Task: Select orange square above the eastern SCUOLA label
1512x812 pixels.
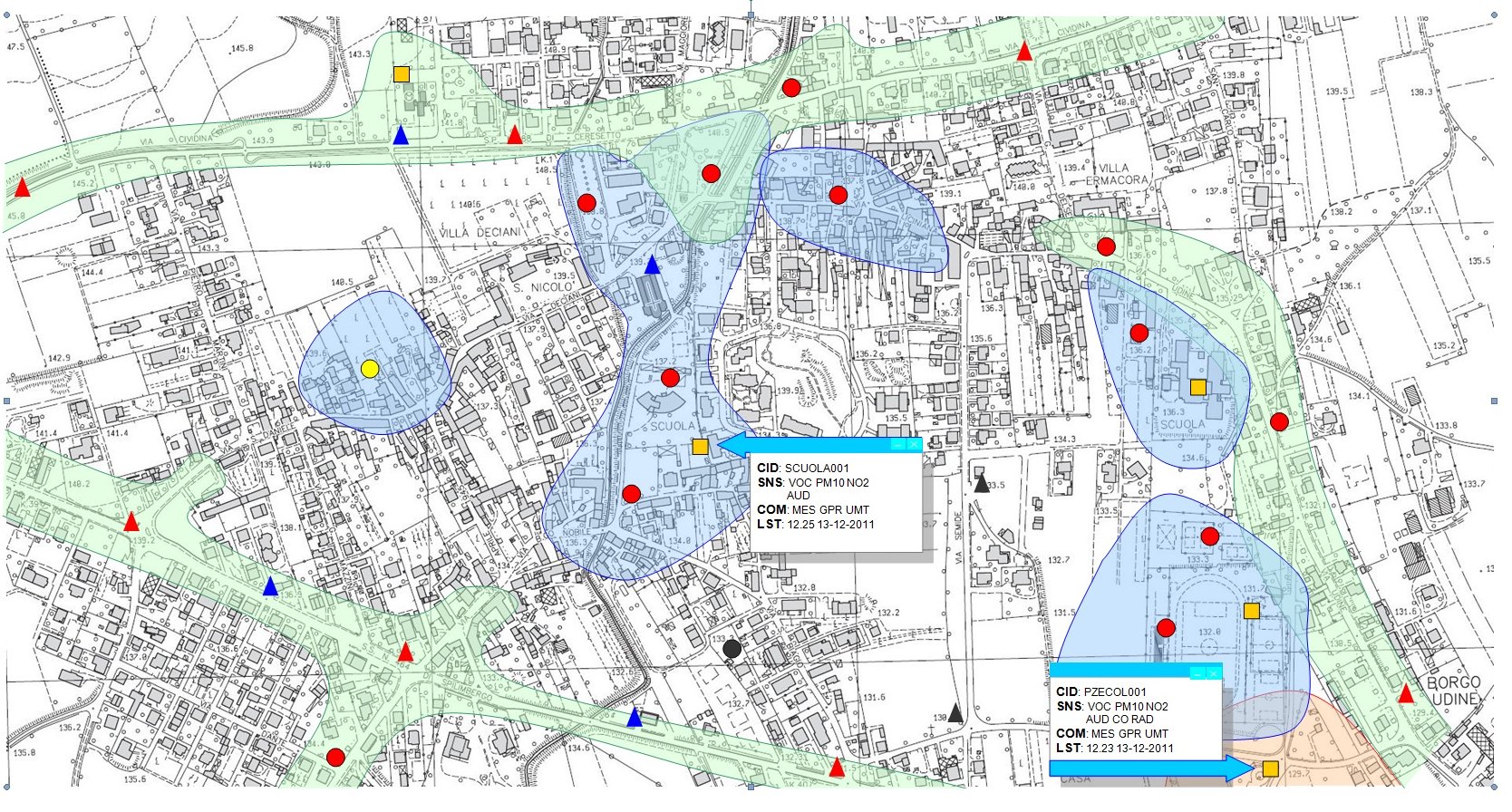Action: coord(1197,388)
